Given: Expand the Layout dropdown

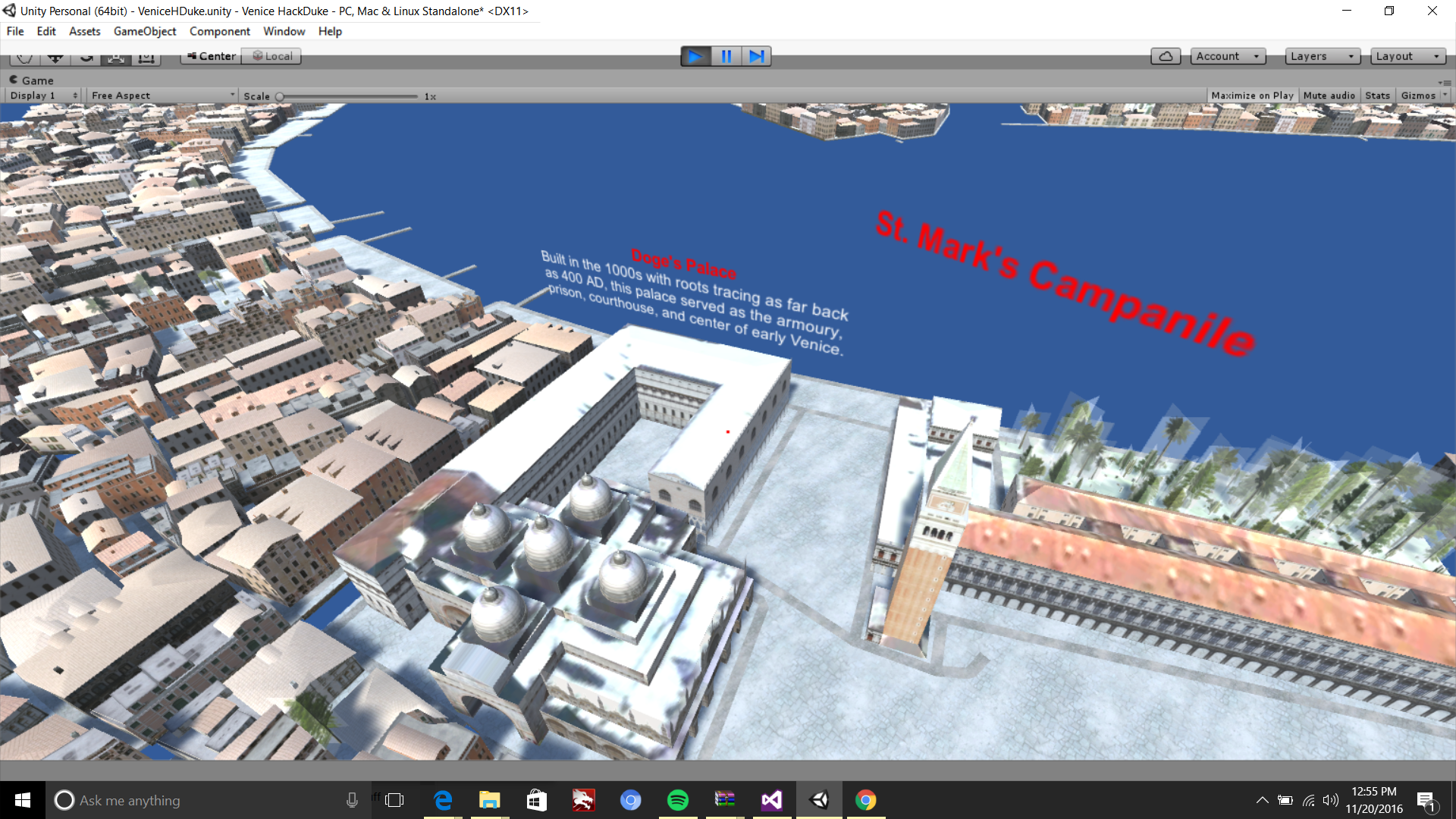Looking at the screenshot, I should tap(1407, 56).
